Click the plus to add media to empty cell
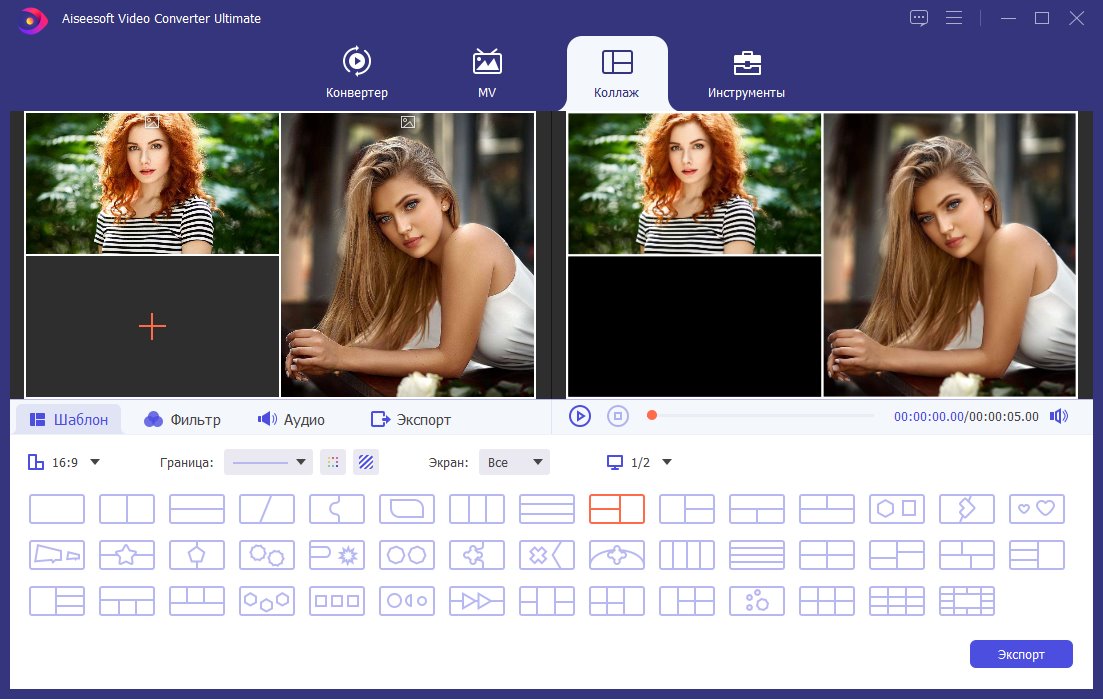This screenshot has width=1103, height=699. 152,326
